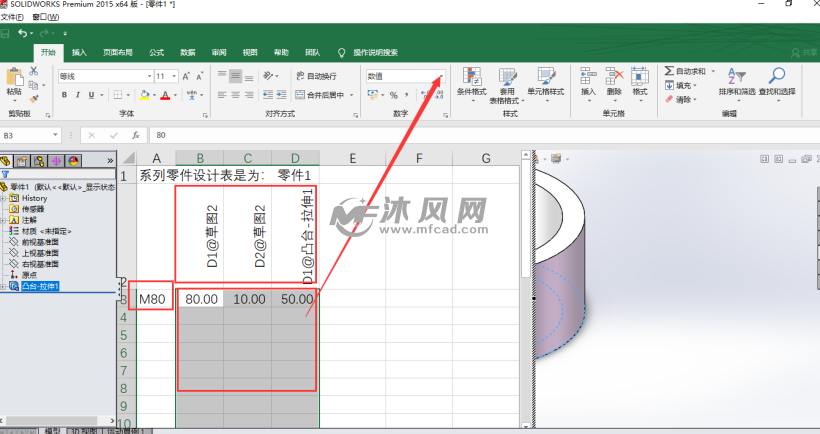The image size is (820, 434).
Task: Click the Undo arrow in quick access
Action: pos(22,33)
